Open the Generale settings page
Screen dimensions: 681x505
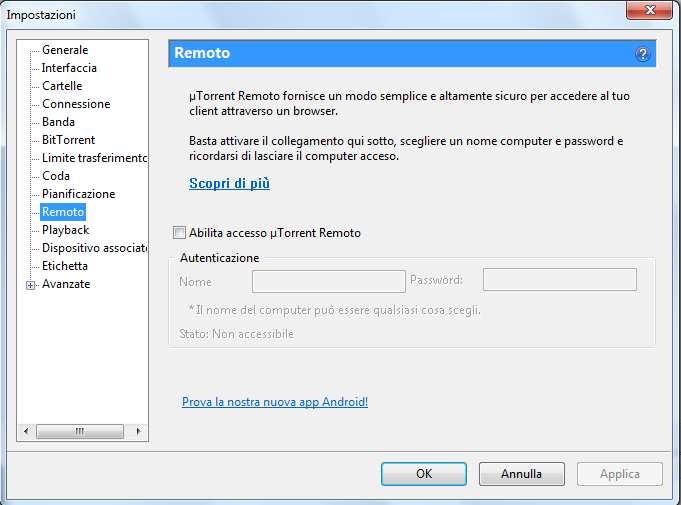coord(65,50)
